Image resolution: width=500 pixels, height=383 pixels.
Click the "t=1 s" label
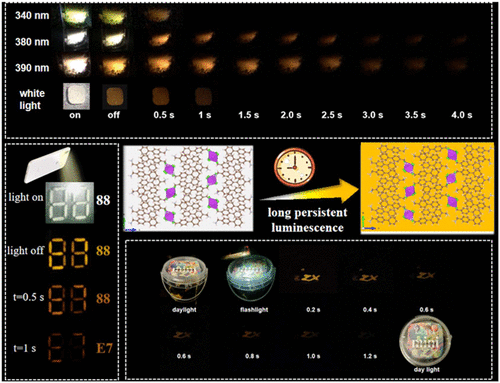click(x=25, y=348)
